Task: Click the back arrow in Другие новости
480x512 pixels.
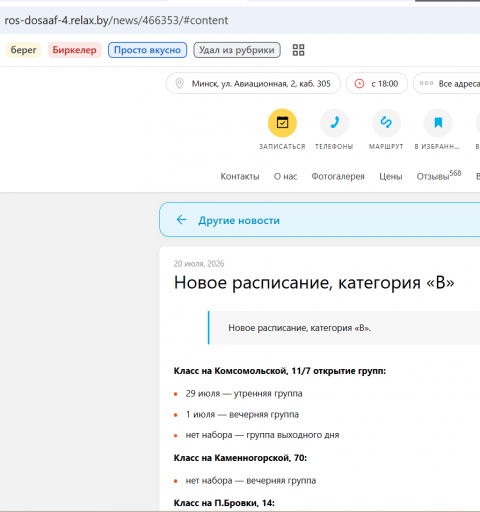Action: pyautogui.click(x=182, y=220)
